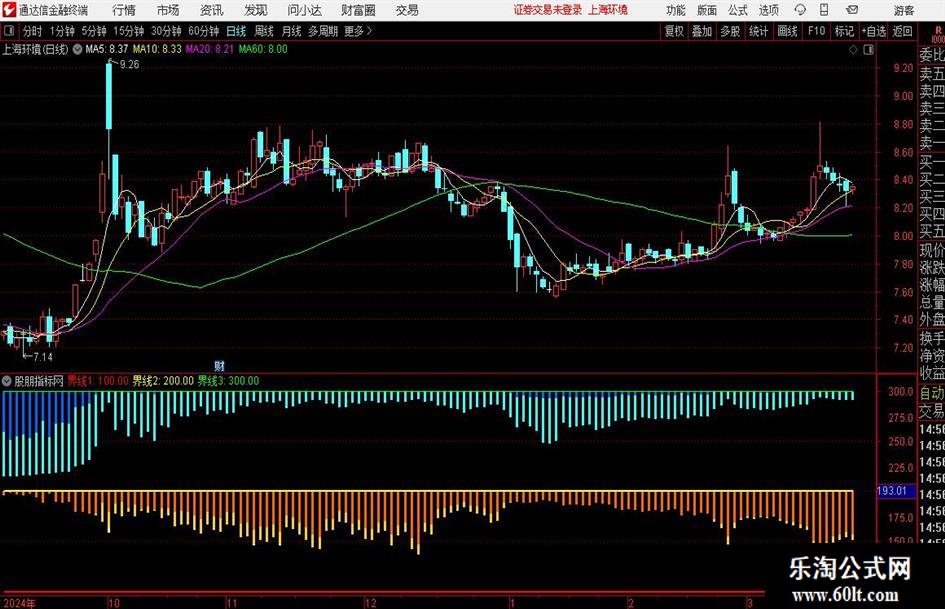The height and width of the screenshot is (609, 945).
Task: Select the 30分钟 period tab
Action: coord(166,31)
